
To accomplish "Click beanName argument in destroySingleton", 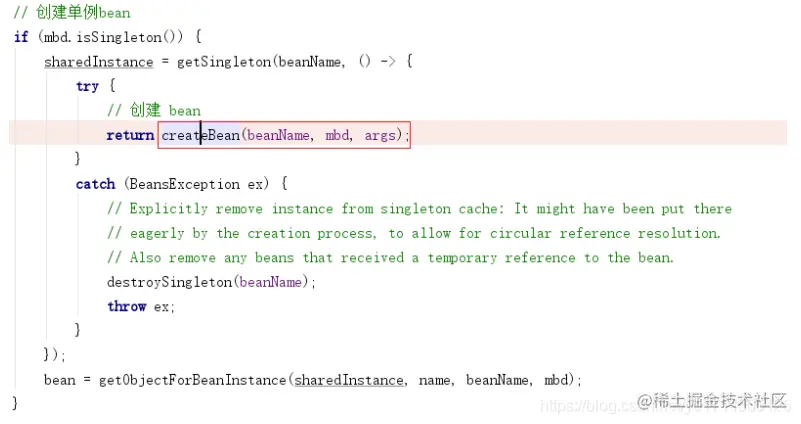I will 271,282.
